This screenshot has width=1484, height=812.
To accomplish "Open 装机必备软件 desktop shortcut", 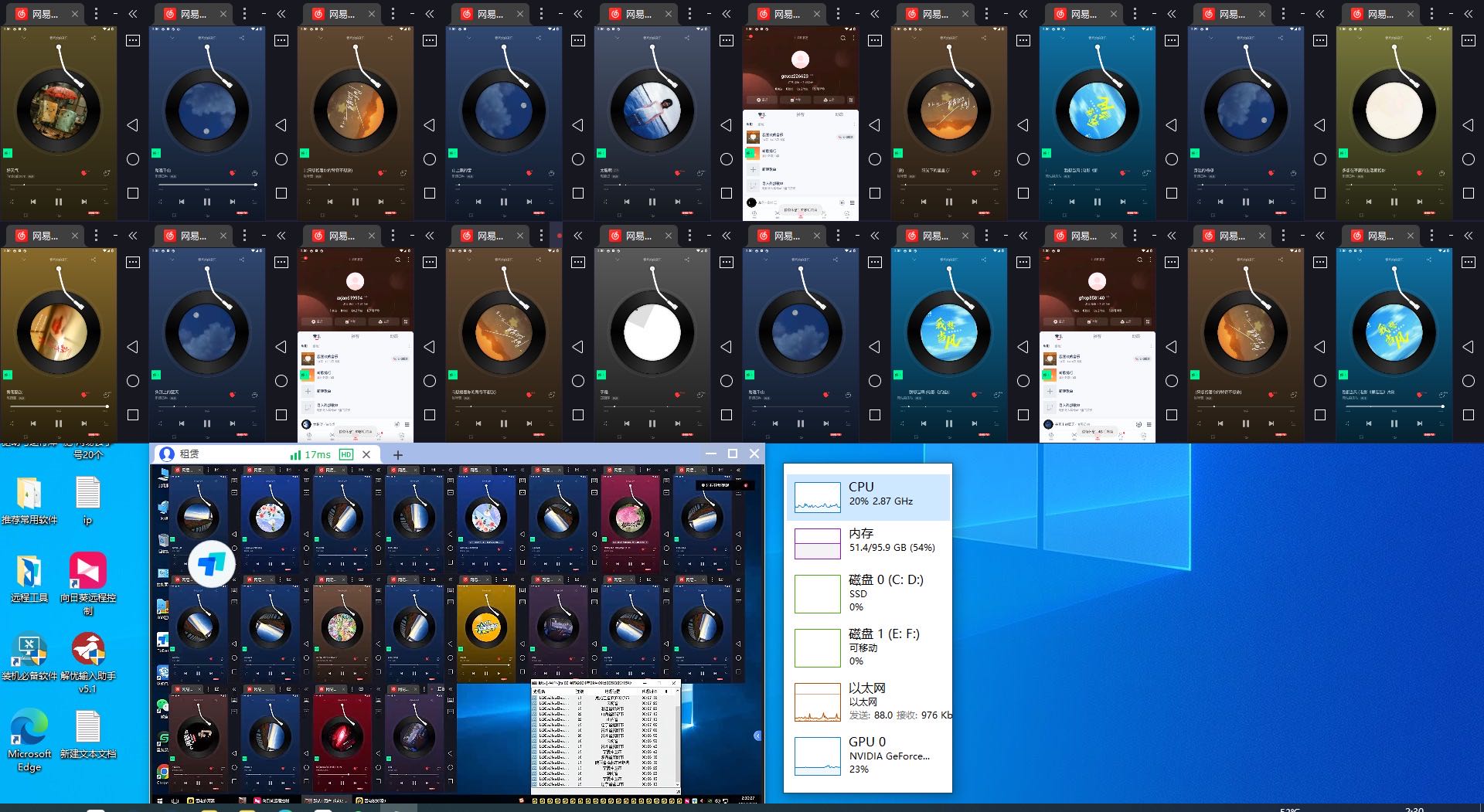I will click(x=29, y=657).
